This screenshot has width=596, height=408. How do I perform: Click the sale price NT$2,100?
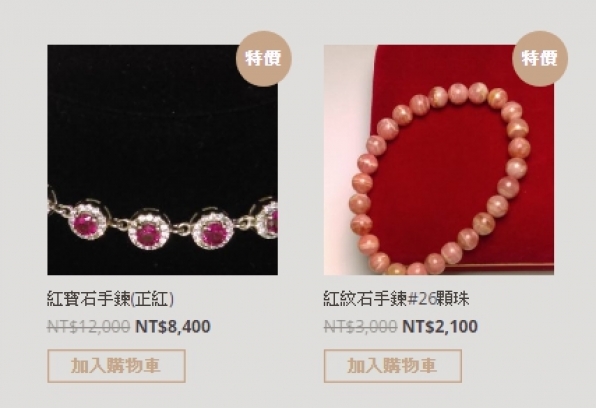click(x=440, y=327)
